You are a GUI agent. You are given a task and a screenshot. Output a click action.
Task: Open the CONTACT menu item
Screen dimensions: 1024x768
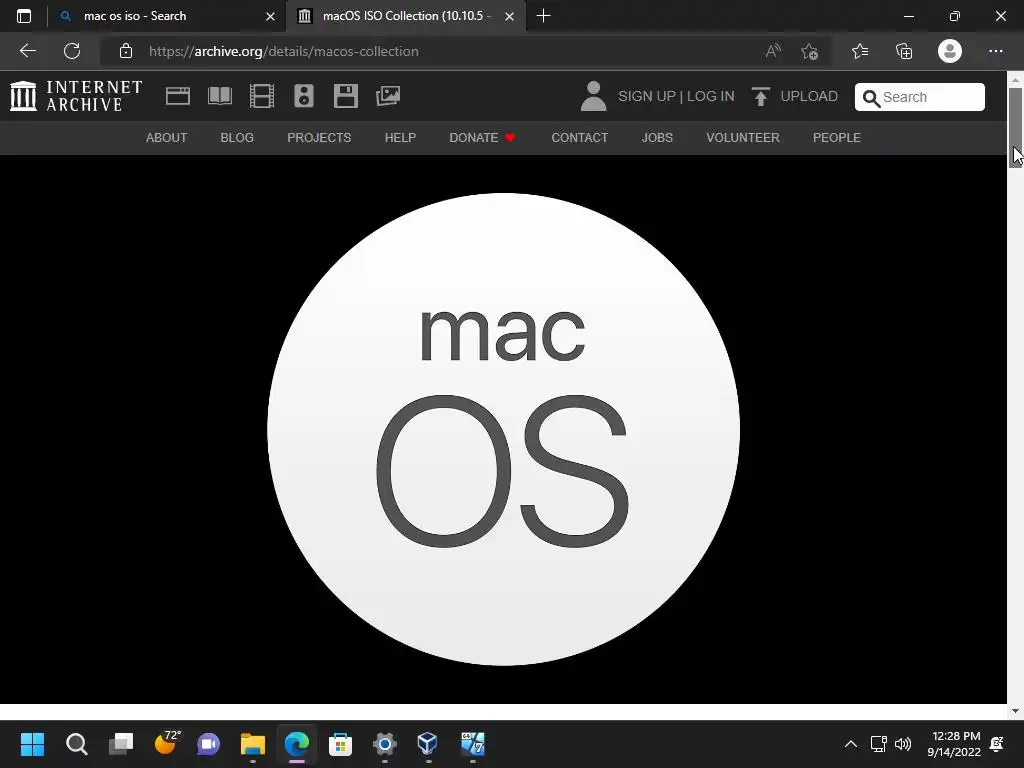pos(580,138)
